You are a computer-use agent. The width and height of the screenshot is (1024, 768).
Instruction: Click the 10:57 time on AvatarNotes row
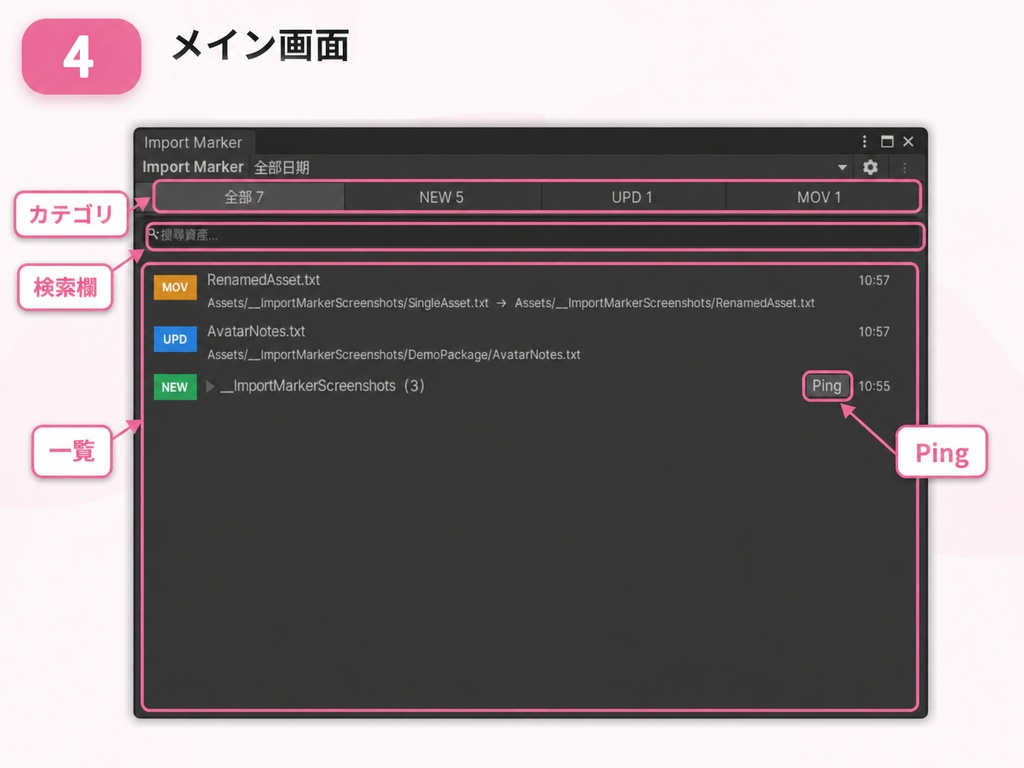pos(874,332)
